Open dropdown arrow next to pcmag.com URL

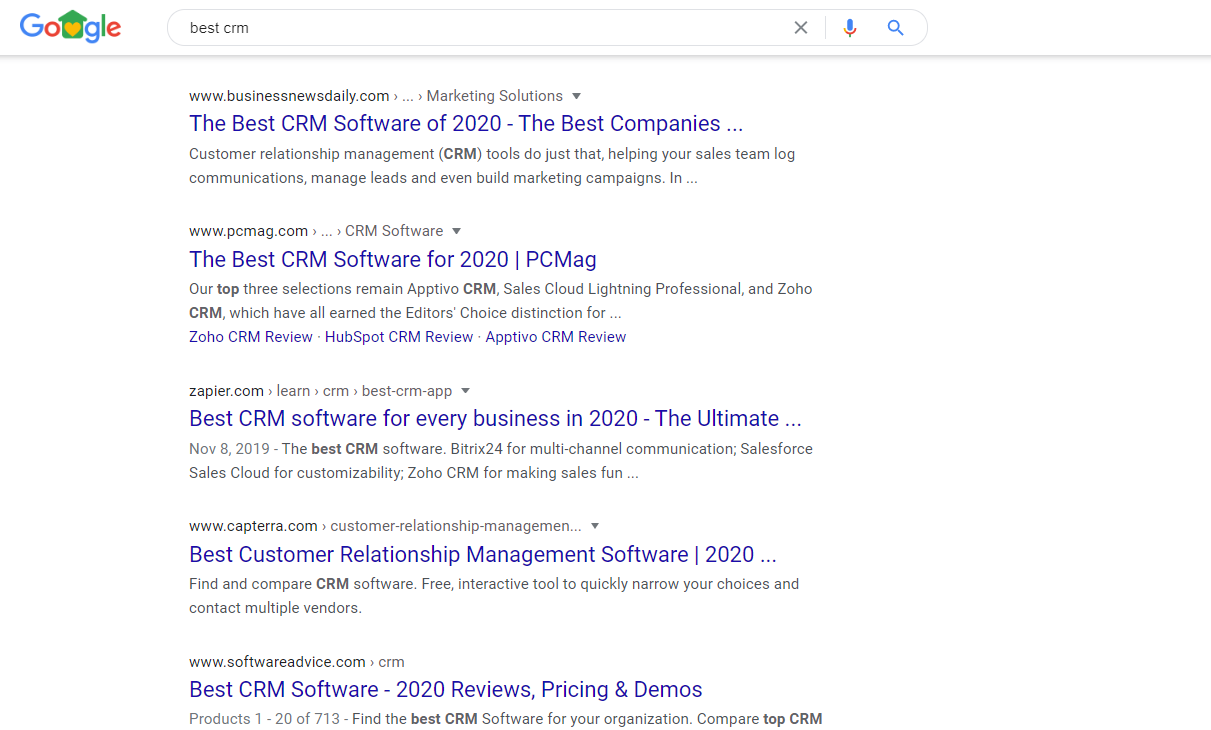(x=456, y=231)
